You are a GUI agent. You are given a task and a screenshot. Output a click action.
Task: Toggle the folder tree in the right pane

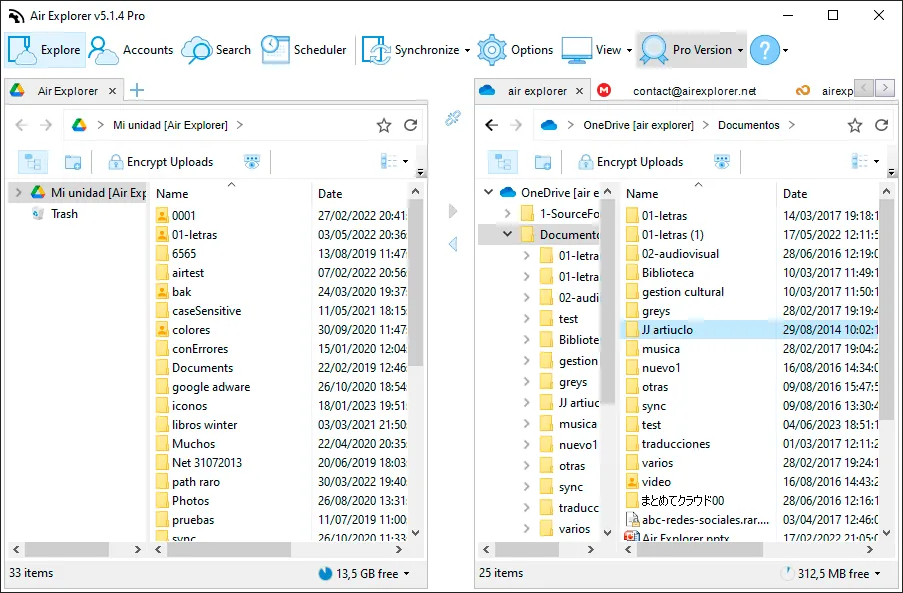point(503,162)
